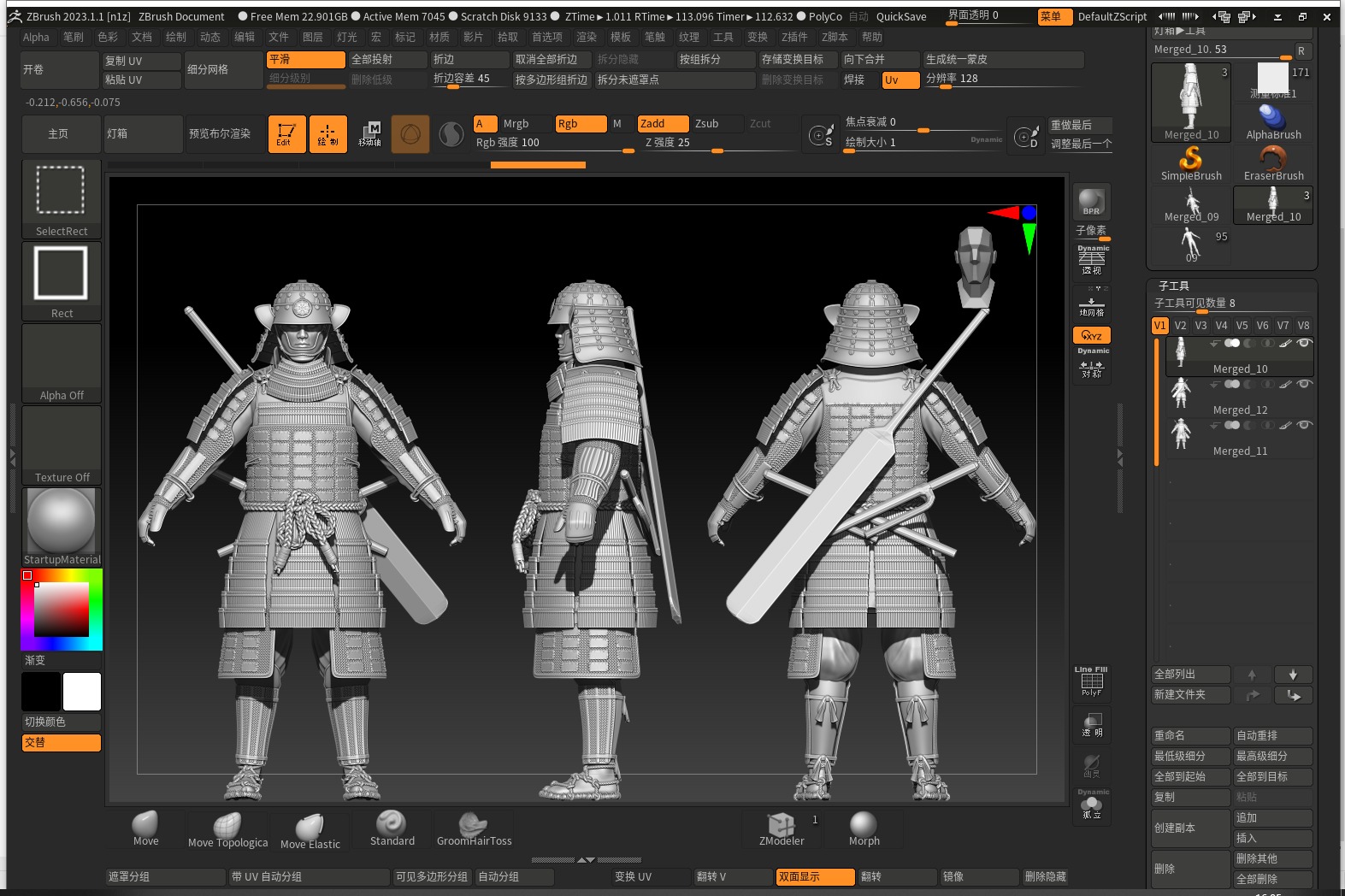Open the 灯箱 (LightBox) browser
Image resolution: width=1345 pixels, height=896 pixels.
coord(142,134)
